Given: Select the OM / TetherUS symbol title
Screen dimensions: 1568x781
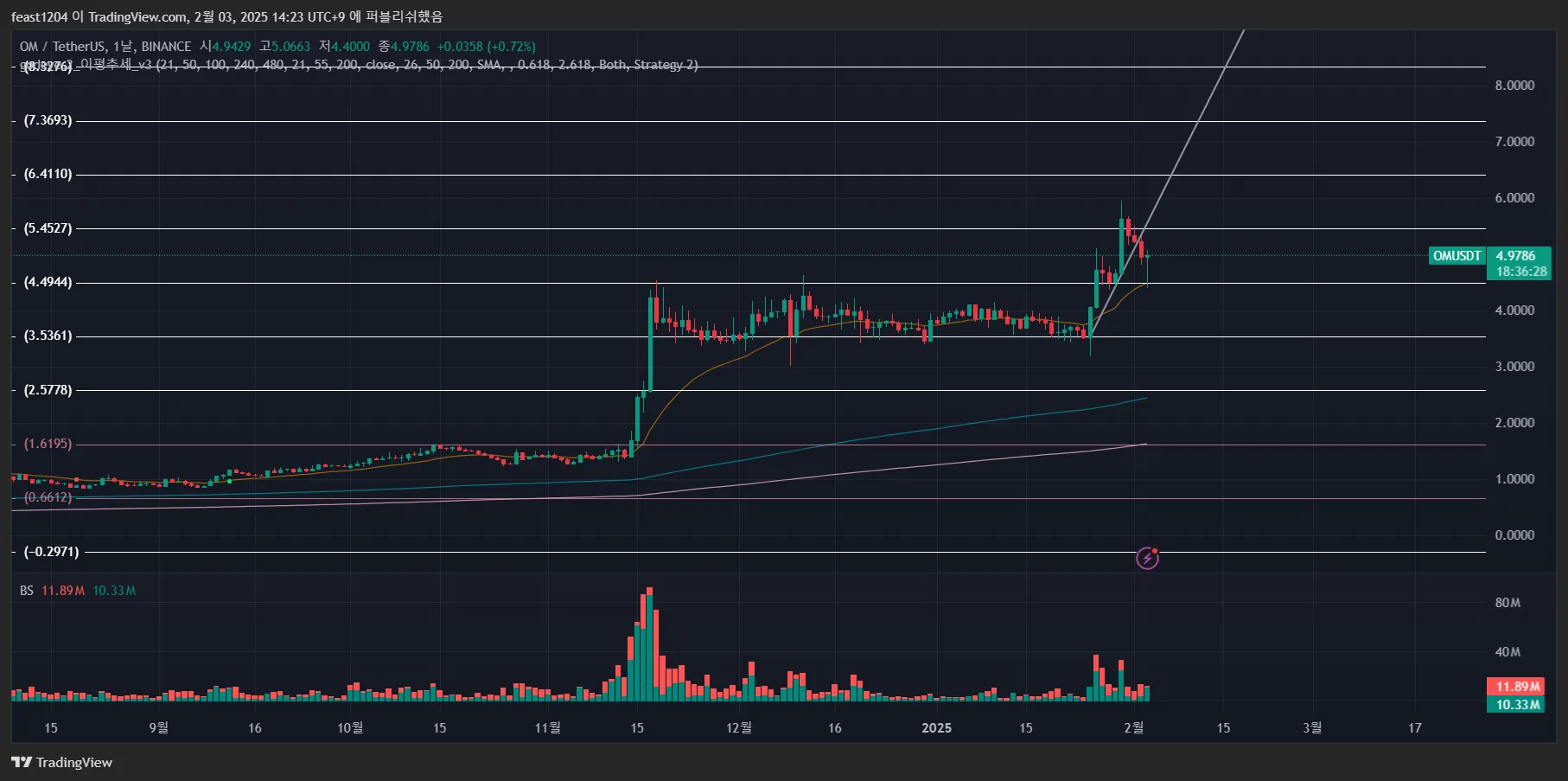Looking at the screenshot, I should [x=62, y=47].
